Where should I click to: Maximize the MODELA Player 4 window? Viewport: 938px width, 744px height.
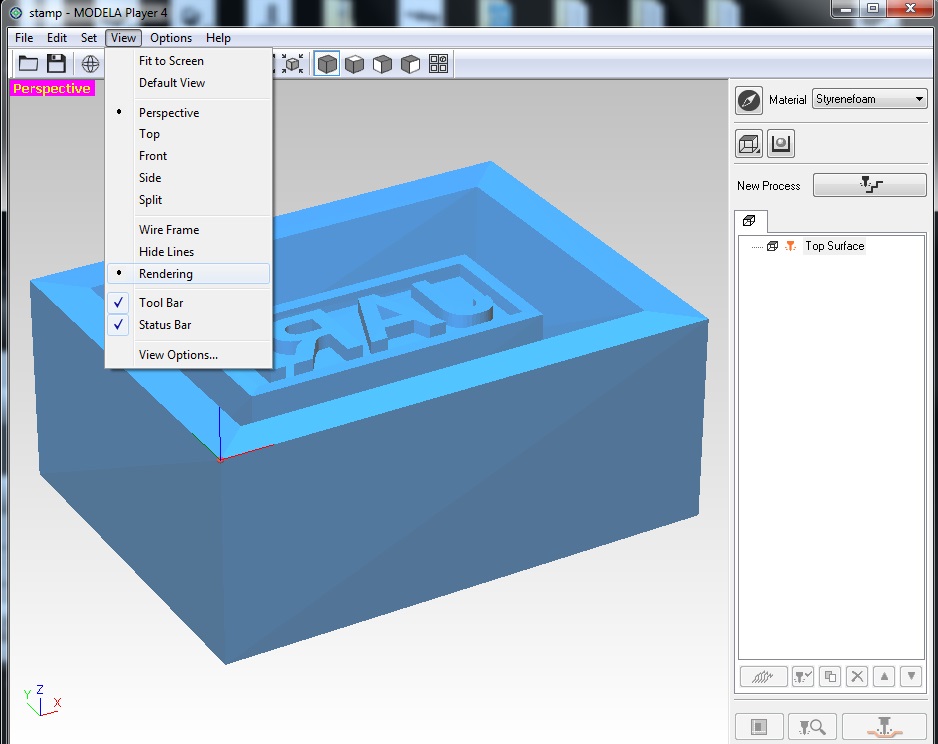873,9
